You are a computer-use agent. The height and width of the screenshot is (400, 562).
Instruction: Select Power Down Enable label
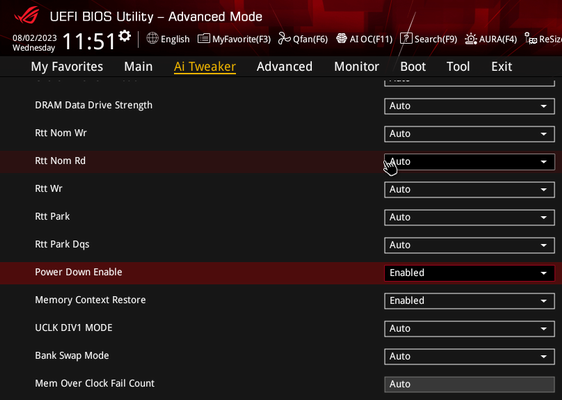(x=78, y=272)
